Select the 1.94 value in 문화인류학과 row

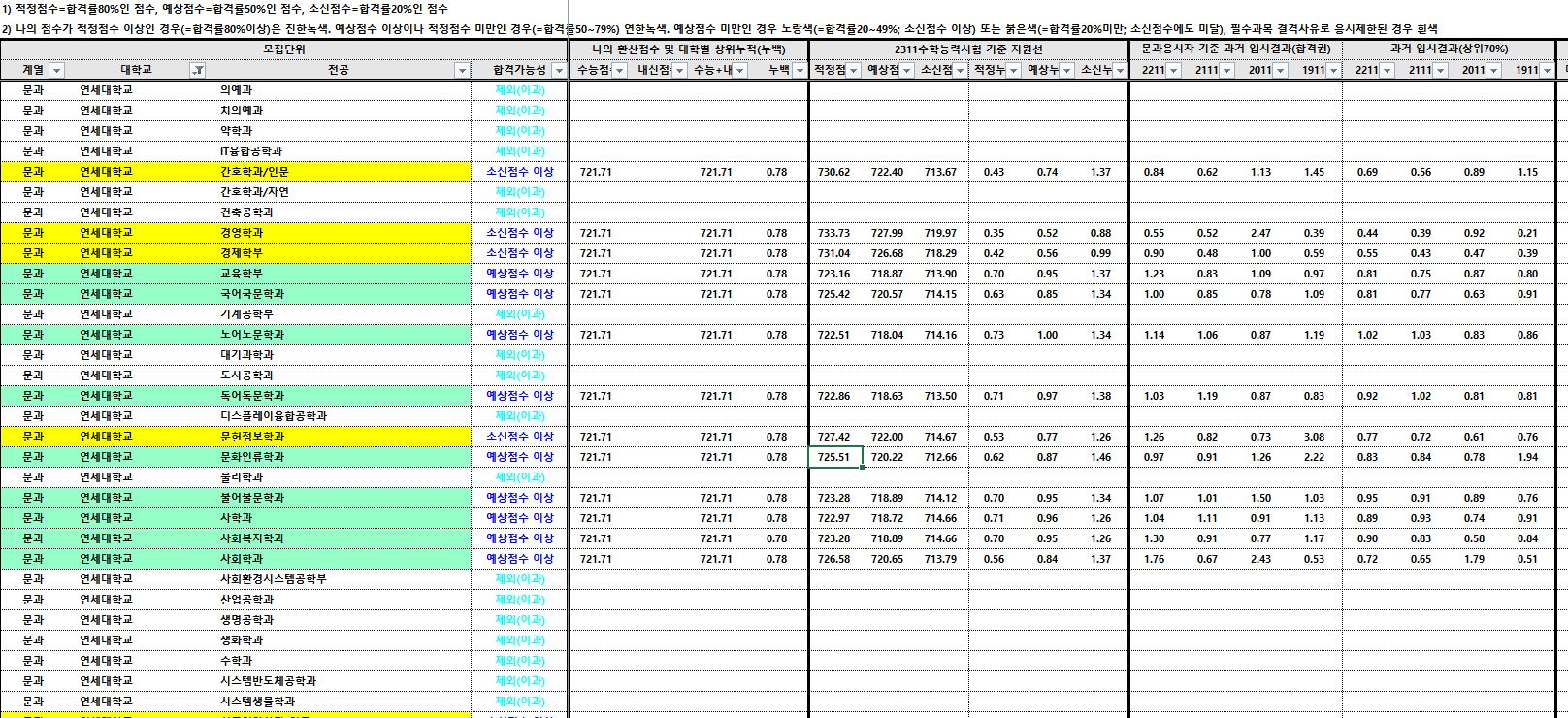[x=1528, y=457]
